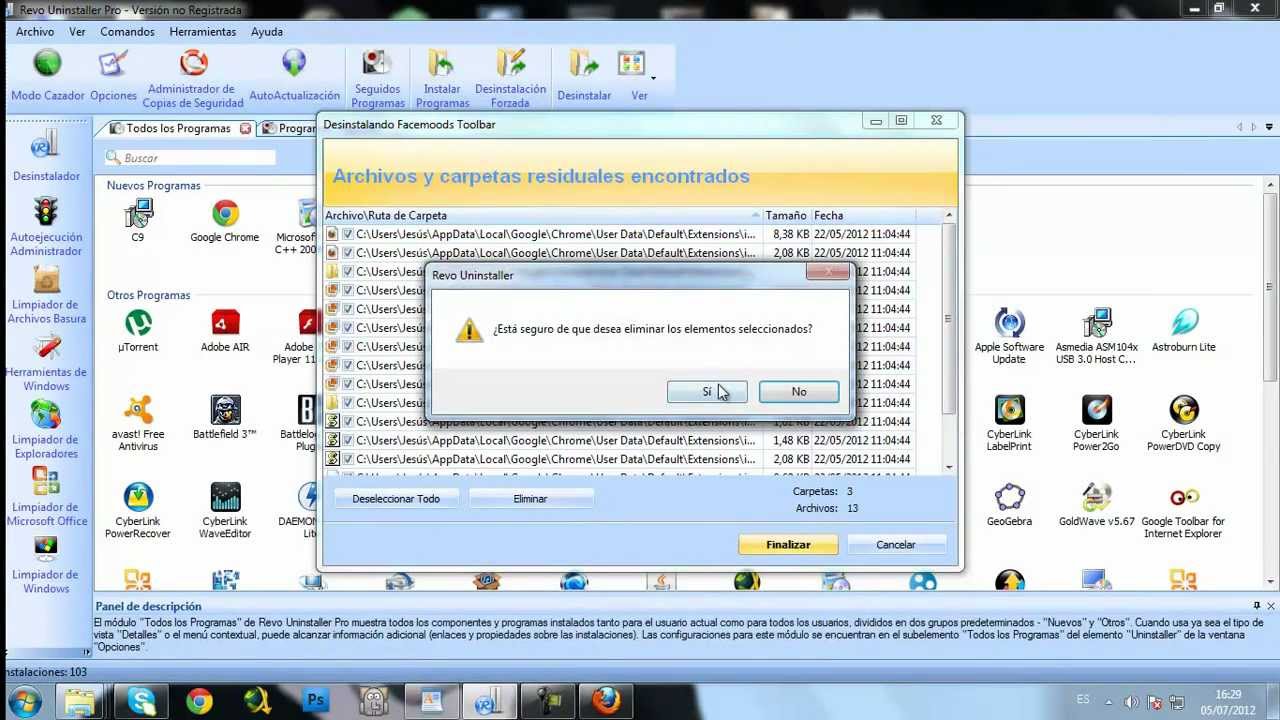The width and height of the screenshot is (1280, 720).
Task: Click Cancelar in the uninstall dialog
Action: [x=896, y=544]
